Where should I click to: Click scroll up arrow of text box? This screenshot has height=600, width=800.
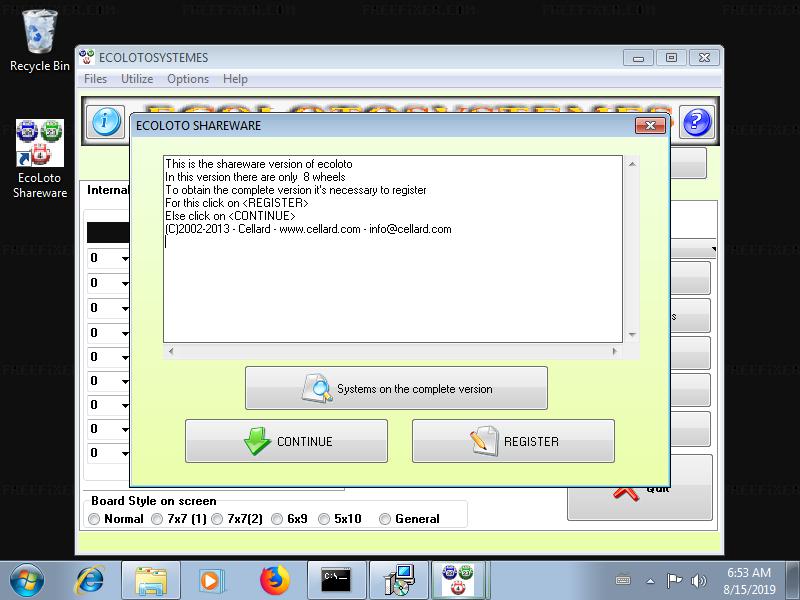click(632, 164)
